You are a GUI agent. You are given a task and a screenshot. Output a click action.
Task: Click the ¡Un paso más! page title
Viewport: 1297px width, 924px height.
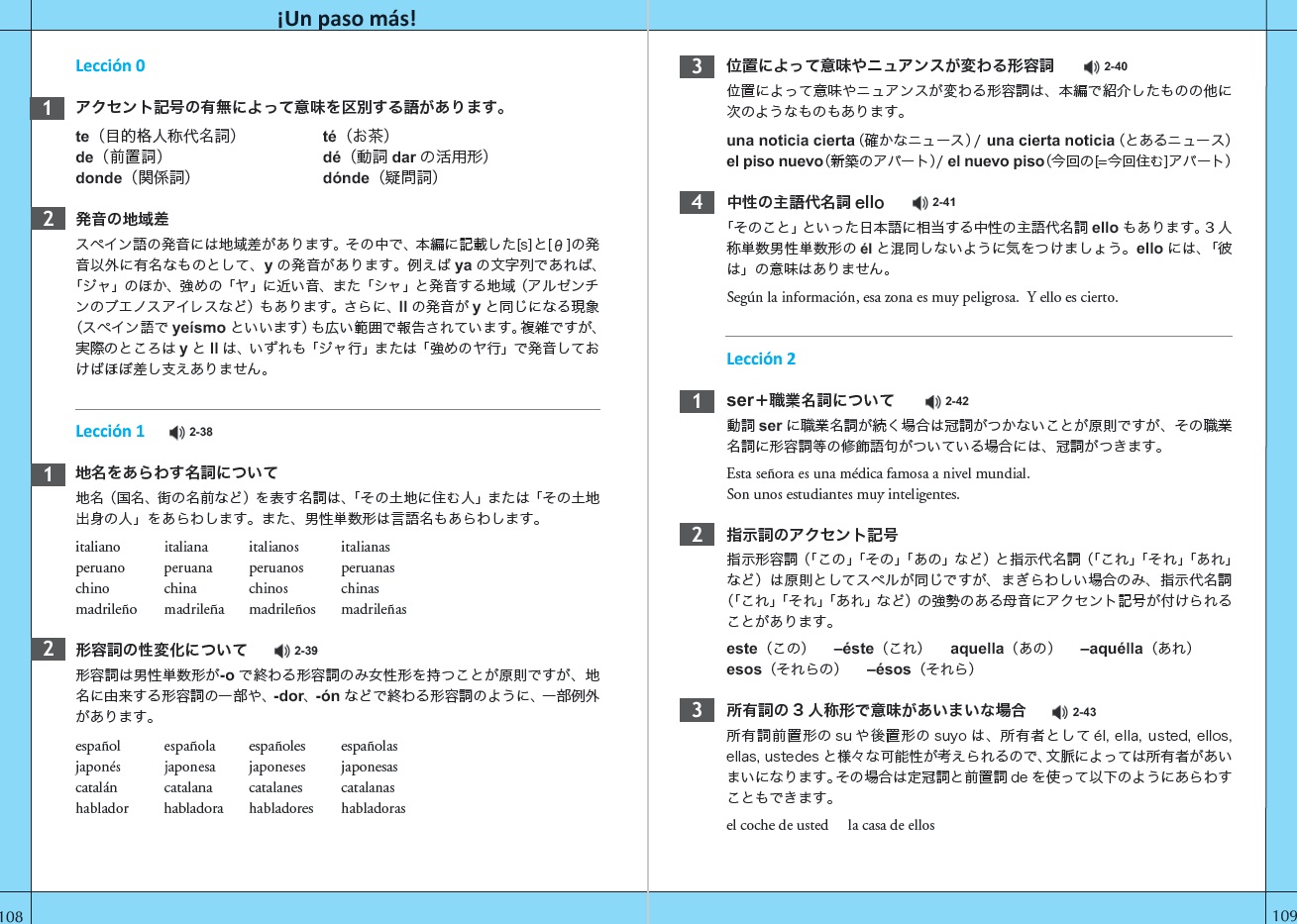[x=347, y=18]
